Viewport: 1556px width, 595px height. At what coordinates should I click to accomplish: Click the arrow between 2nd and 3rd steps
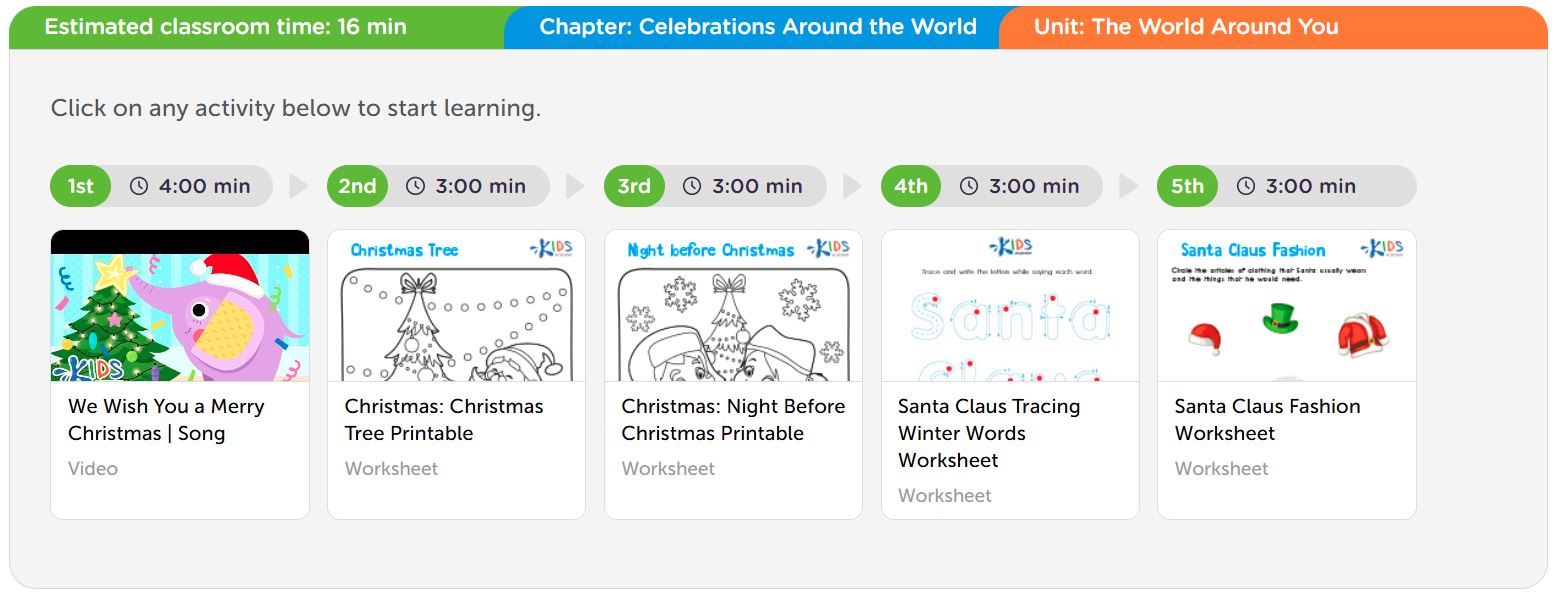point(575,186)
